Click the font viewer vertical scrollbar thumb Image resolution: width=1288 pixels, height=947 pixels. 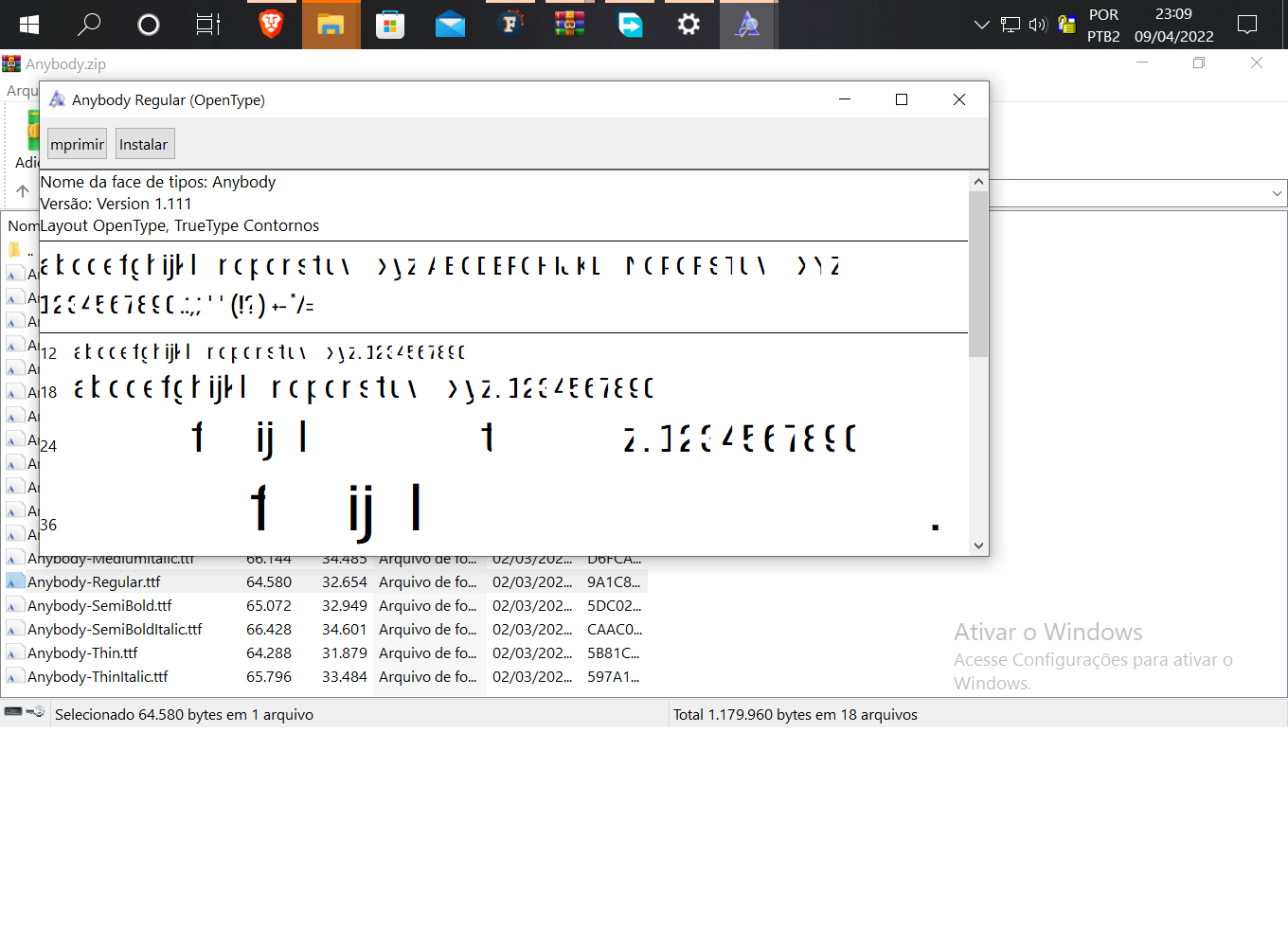tap(978, 275)
